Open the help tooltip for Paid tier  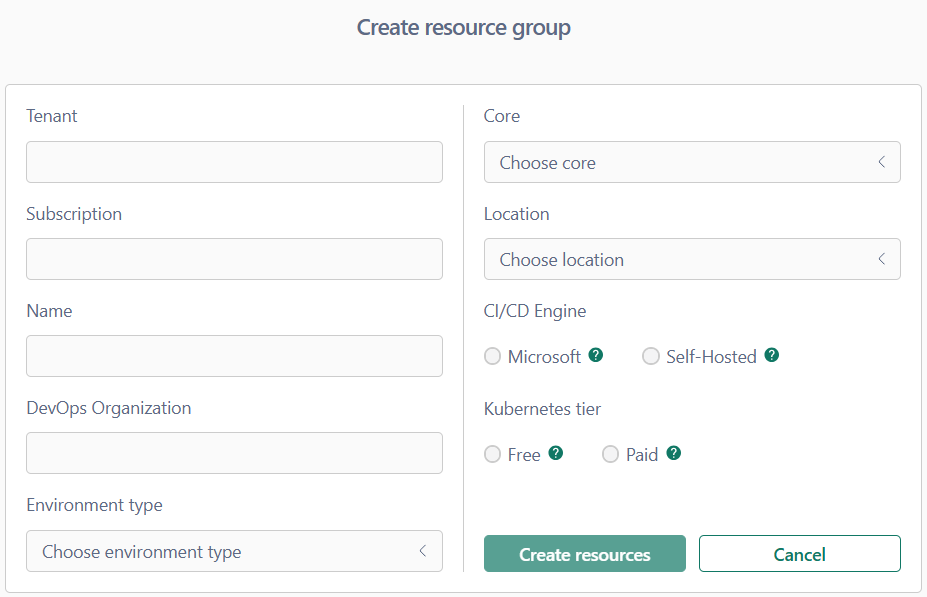(673, 453)
